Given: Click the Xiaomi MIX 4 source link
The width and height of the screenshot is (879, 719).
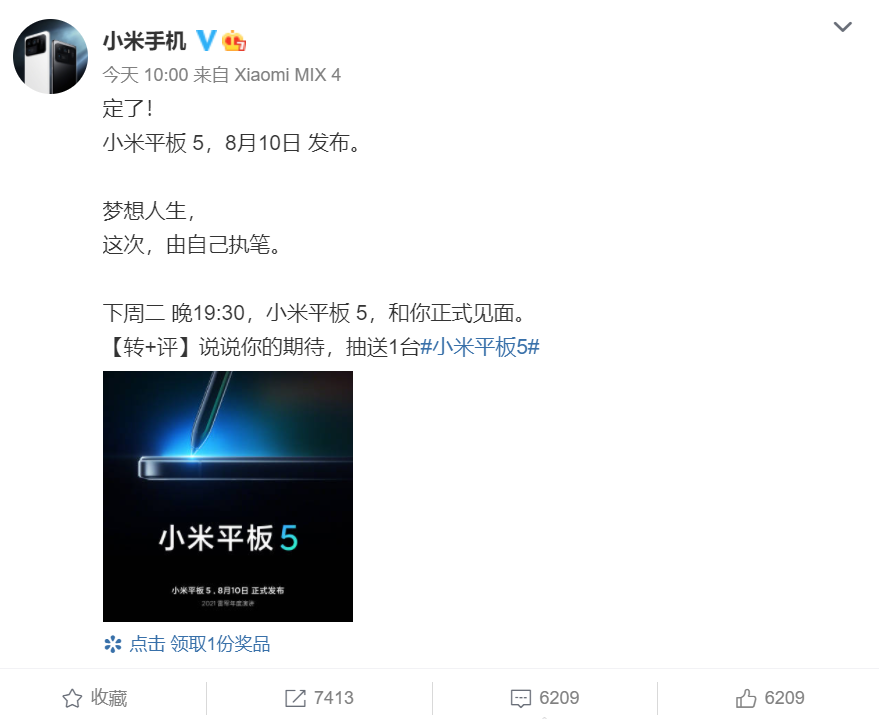Looking at the screenshot, I should pyautogui.click(x=287, y=75).
